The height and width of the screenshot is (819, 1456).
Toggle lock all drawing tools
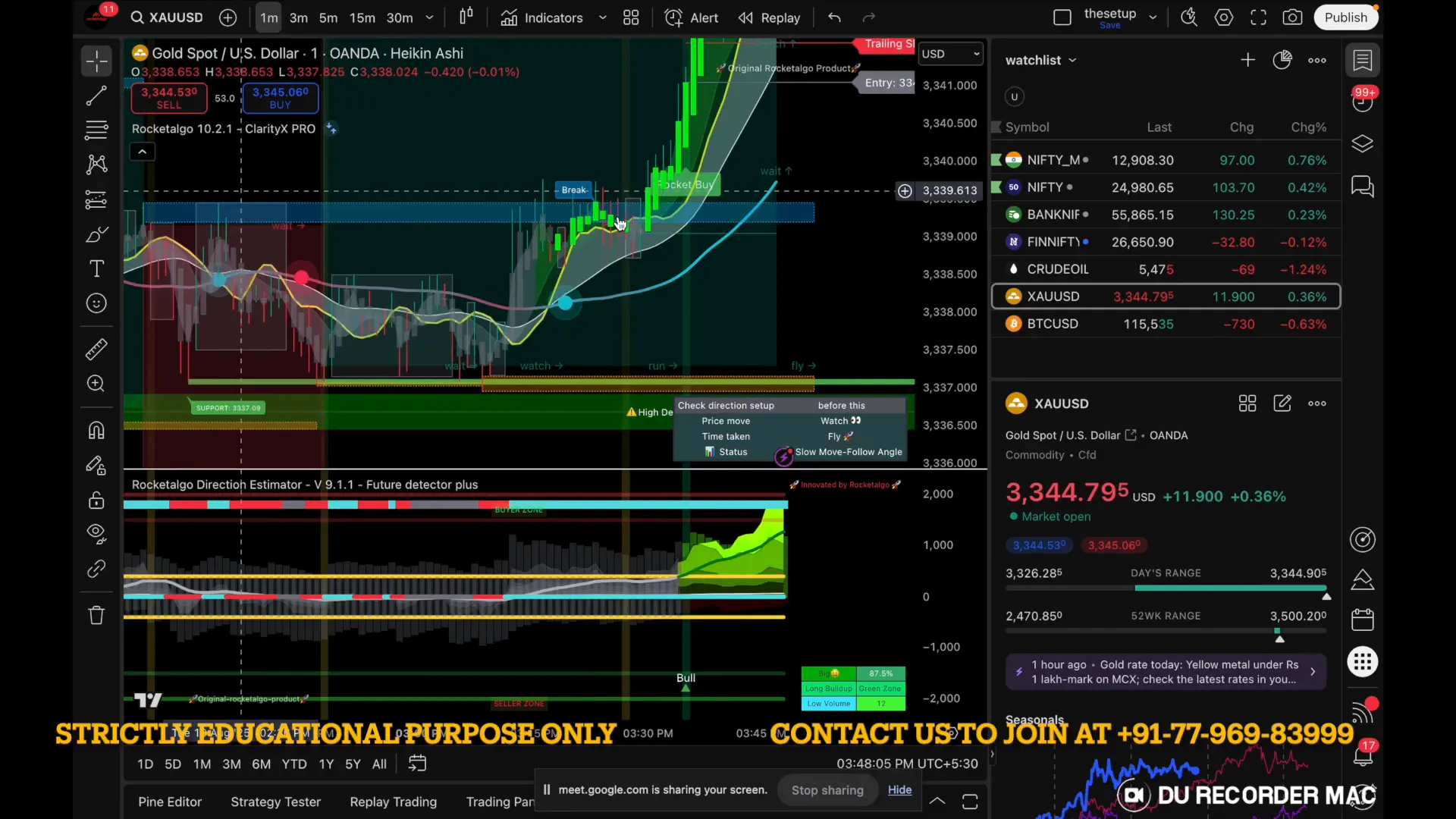pyautogui.click(x=96, y=500)
